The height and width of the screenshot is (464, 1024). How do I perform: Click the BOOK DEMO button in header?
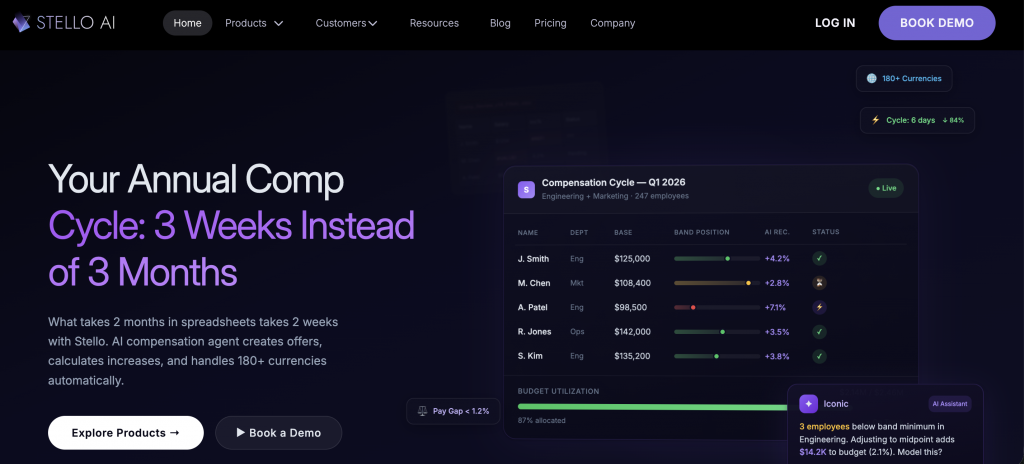(x=936, y=23)
